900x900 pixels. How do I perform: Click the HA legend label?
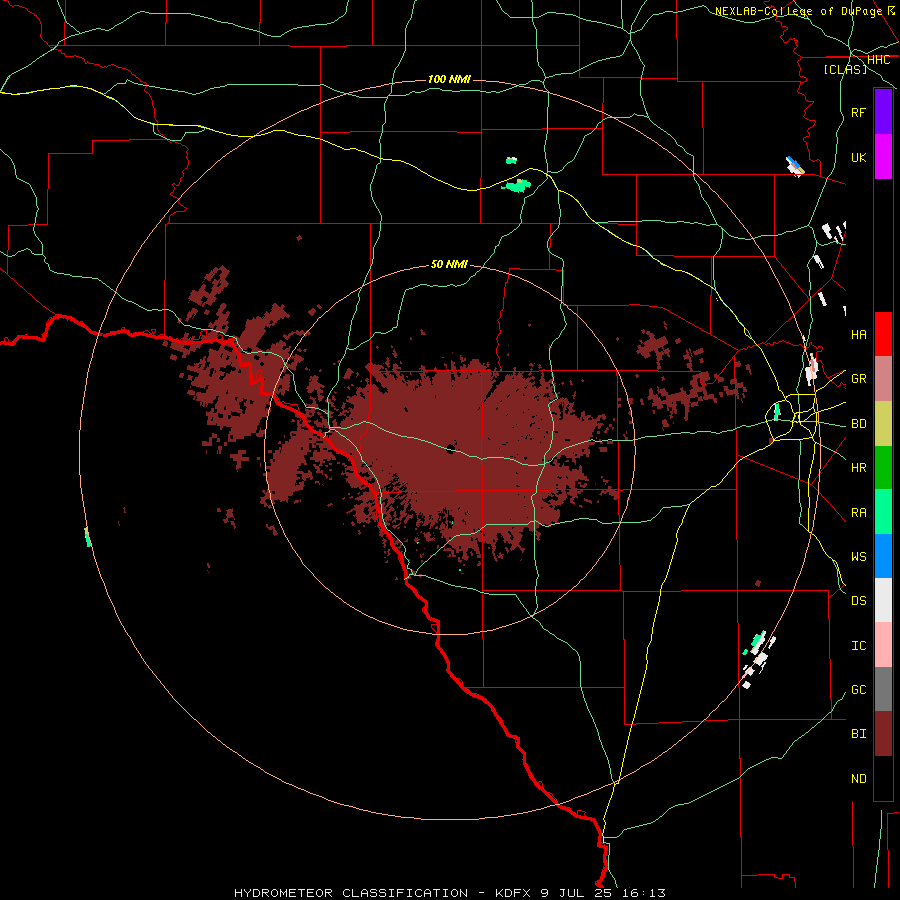pyautogui.click(x=858, y=334)
